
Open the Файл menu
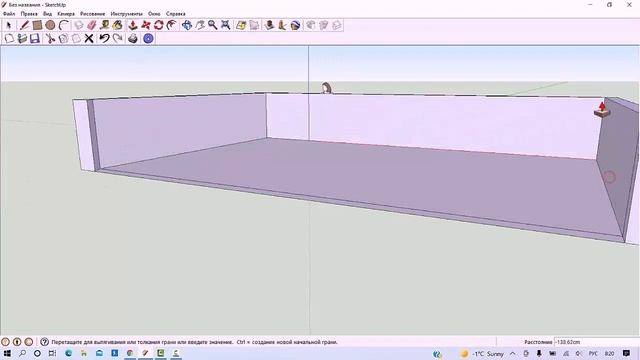(9, 13)
